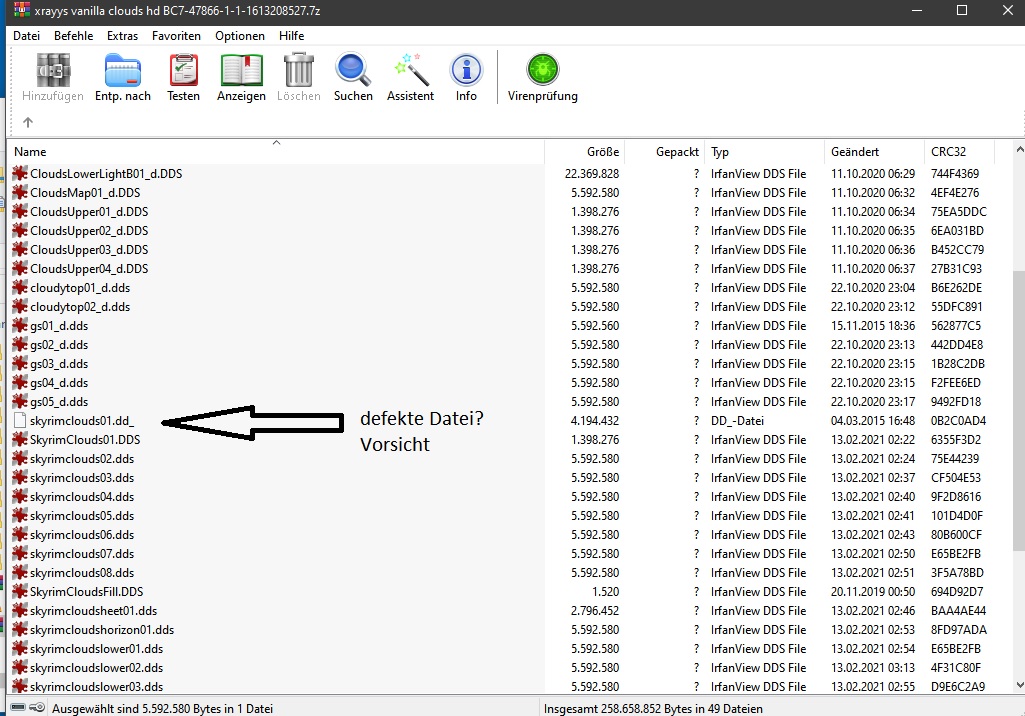Go up one folder level arrow

[x=28, y=122]
